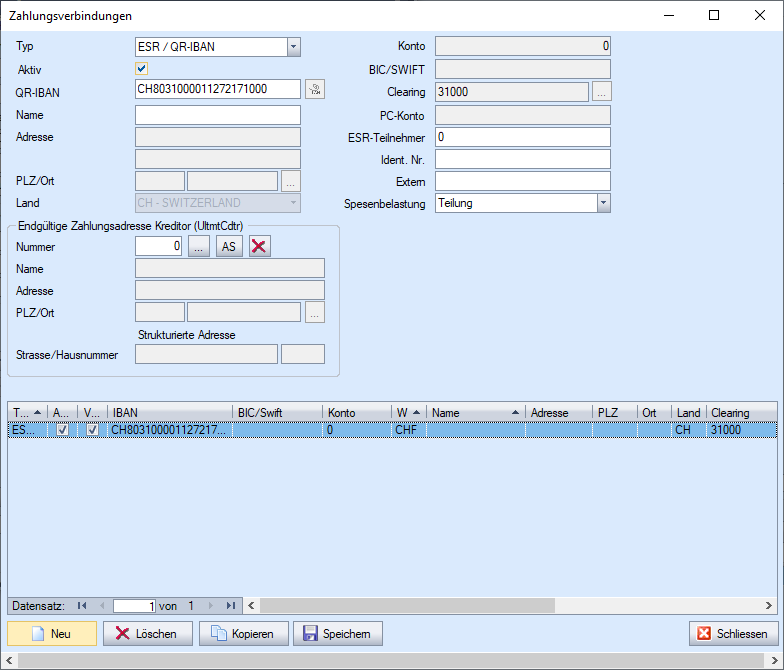This screenshot has height=670, width=784.
Task: Go to the previous record arrow
Action: [101, 605]
